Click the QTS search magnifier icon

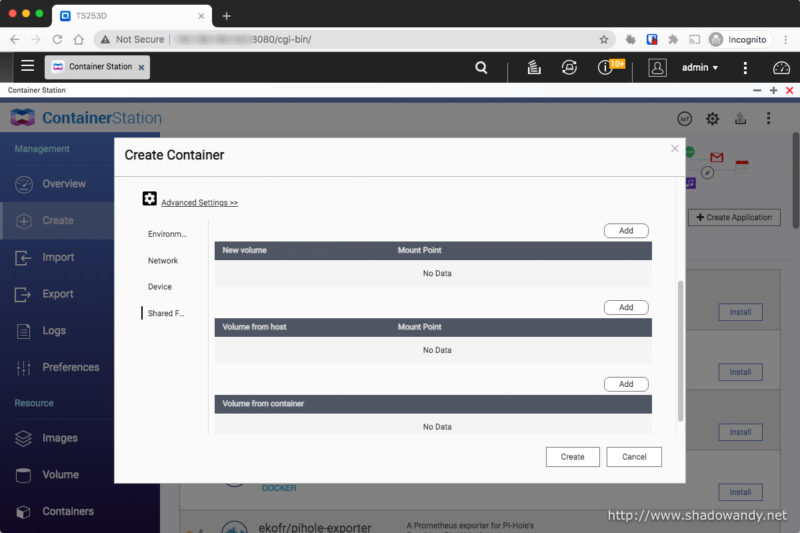point(481,67)
